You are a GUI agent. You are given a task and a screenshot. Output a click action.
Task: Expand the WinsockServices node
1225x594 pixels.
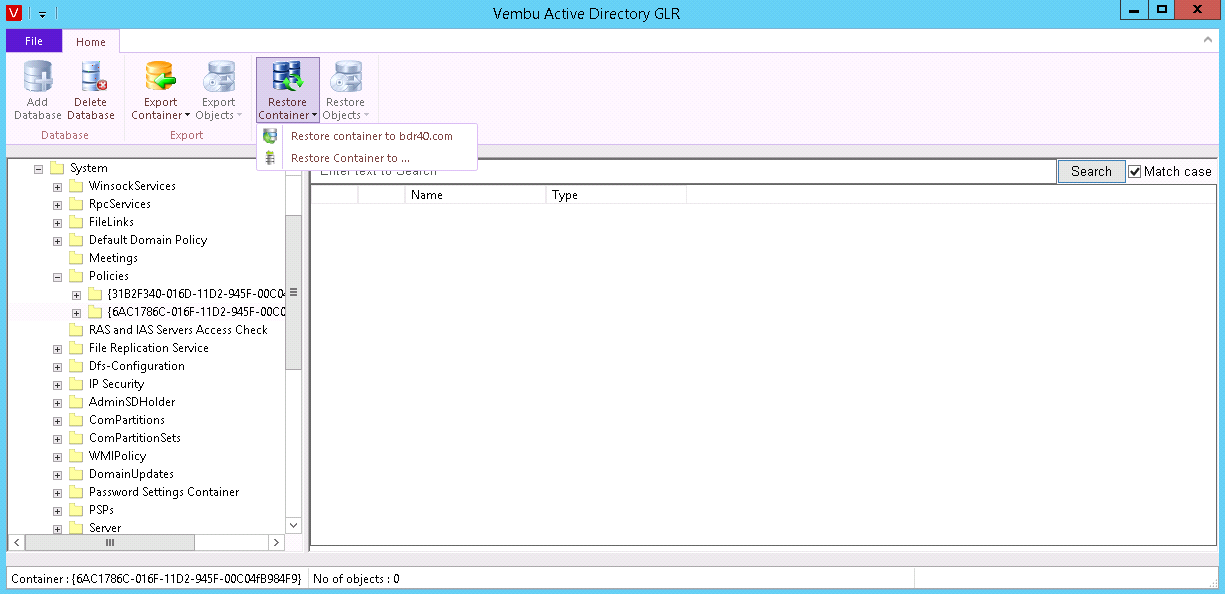pos(57,187)
